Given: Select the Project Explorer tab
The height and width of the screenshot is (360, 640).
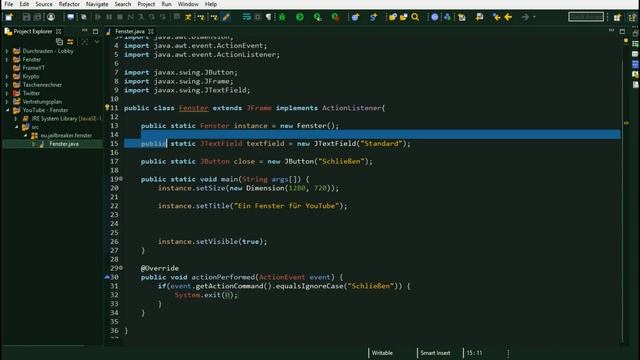Looking at the screenshot, I should click(33, 31).
